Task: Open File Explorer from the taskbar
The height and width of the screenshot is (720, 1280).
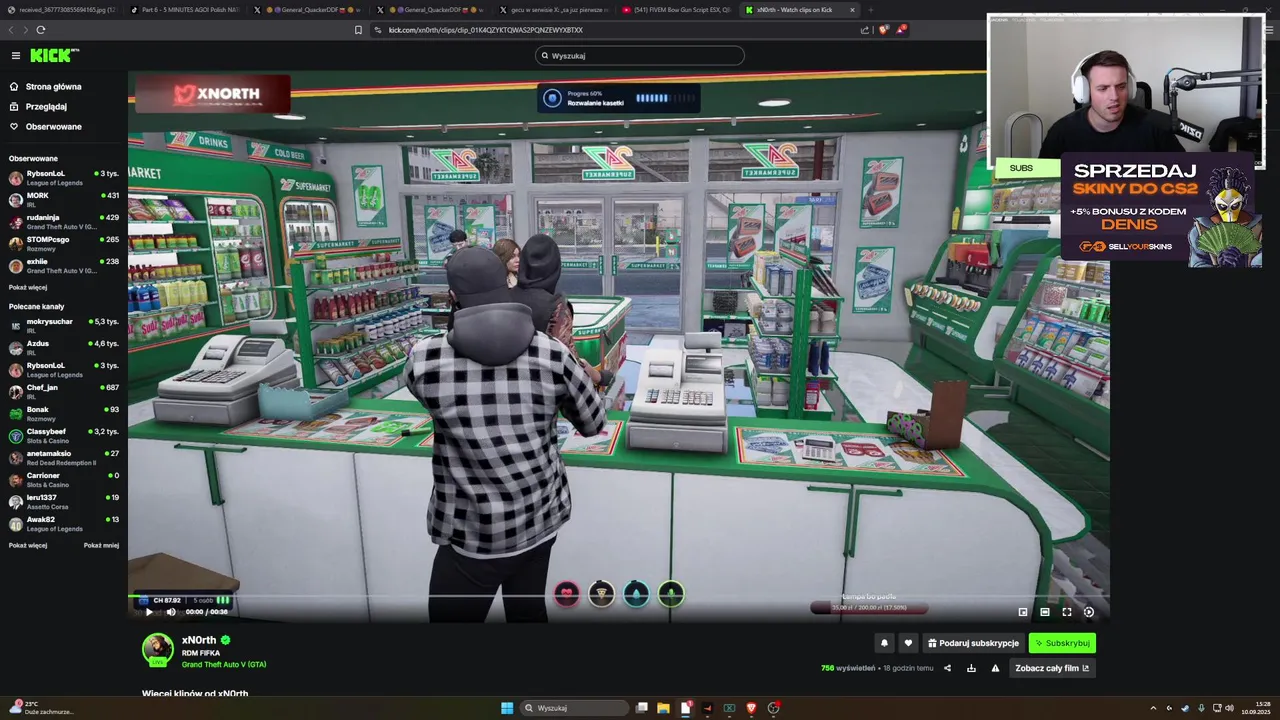Action: point(663,708)
